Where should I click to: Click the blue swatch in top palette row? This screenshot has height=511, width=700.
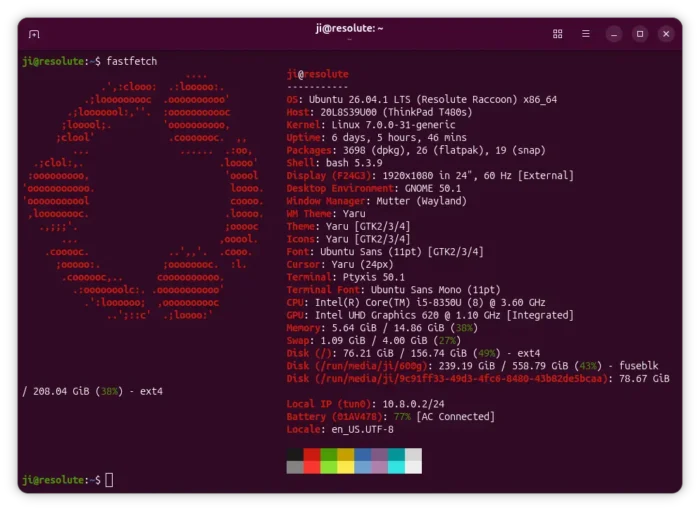pyautogui.click(x=362, y=454)
